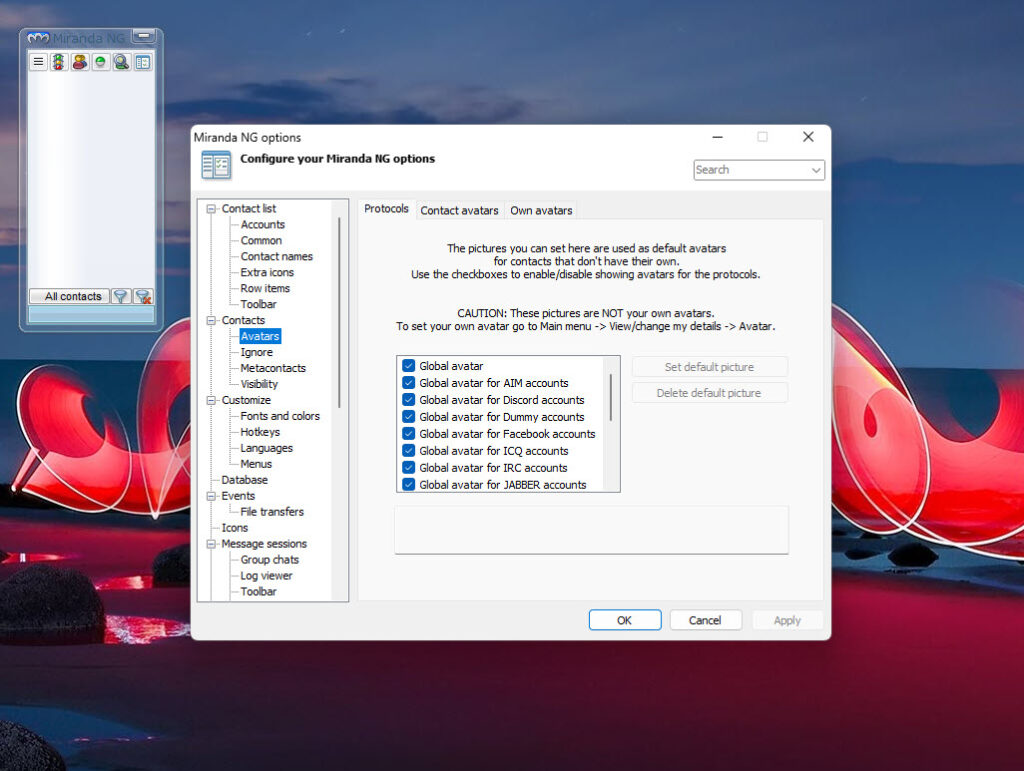
Task: Collapse the Message sessions tree node
Action: click(x=211, y=544)
